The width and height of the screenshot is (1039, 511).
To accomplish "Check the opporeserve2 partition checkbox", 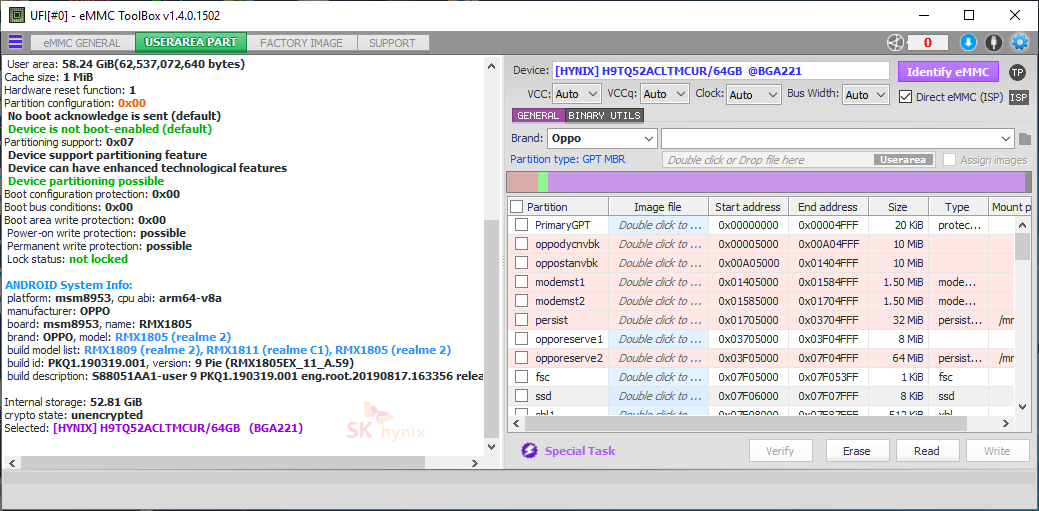I will point(521,359).
